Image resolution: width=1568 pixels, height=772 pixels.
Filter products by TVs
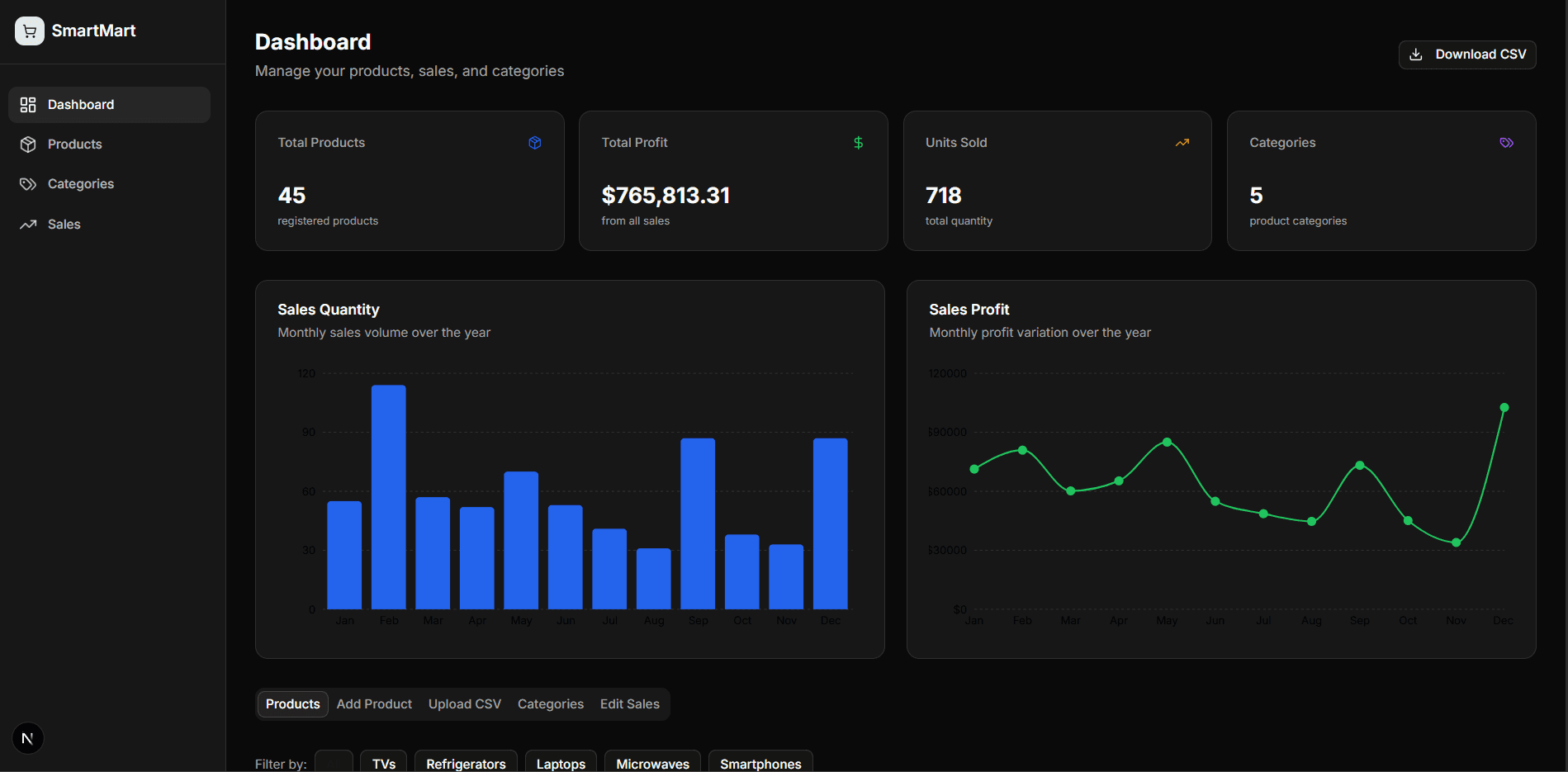(384, 763)
